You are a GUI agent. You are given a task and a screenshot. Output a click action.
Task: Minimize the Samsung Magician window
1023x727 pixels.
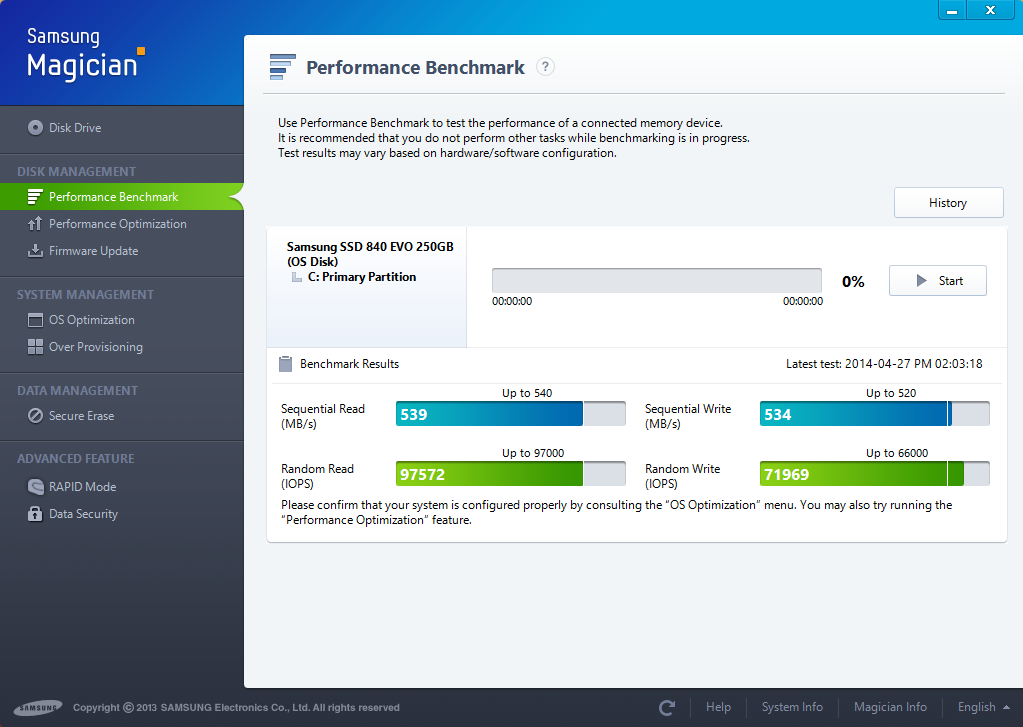click(x=952, y=10)
